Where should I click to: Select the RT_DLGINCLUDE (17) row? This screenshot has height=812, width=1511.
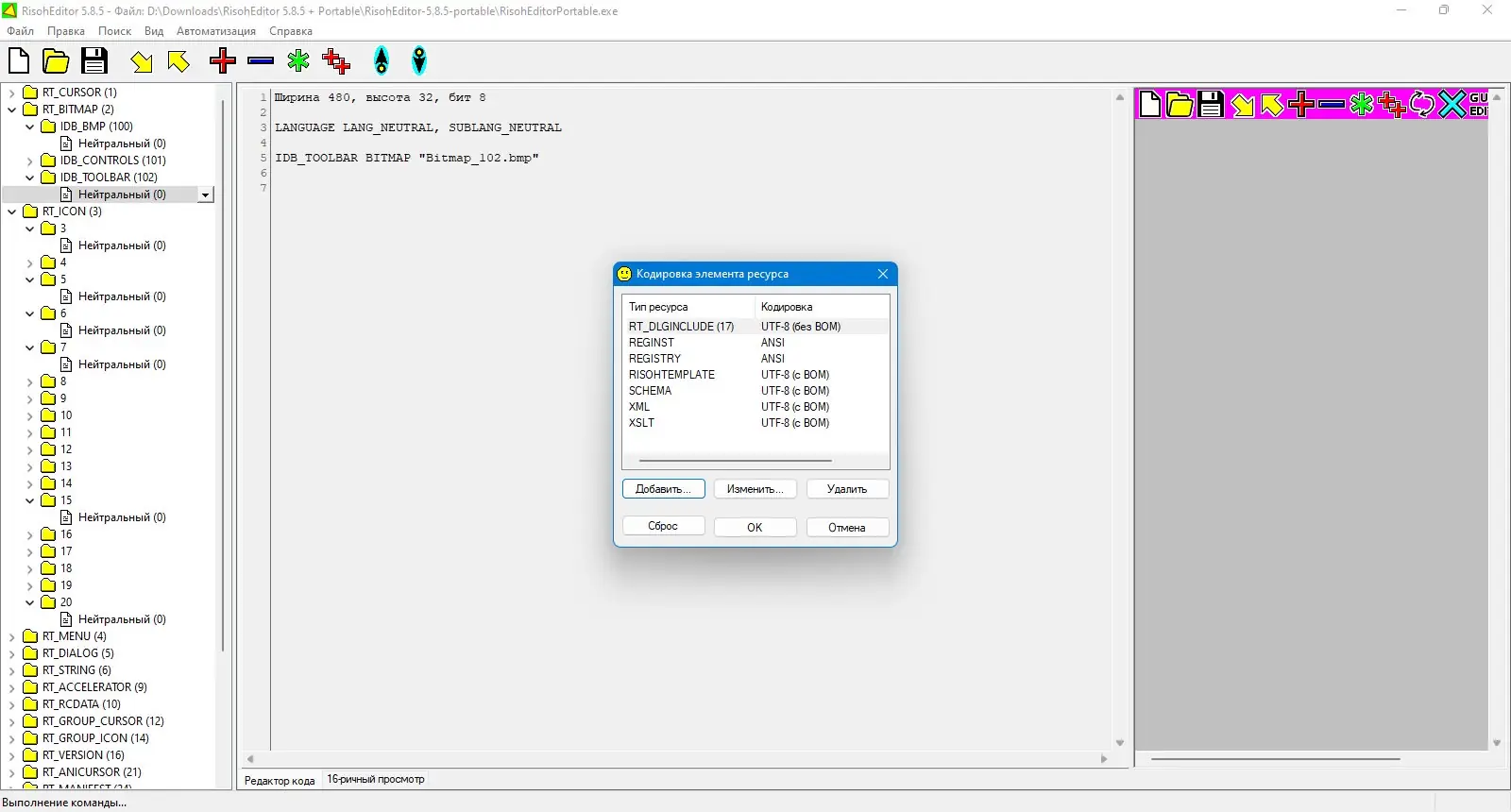(x=755, y=327)
